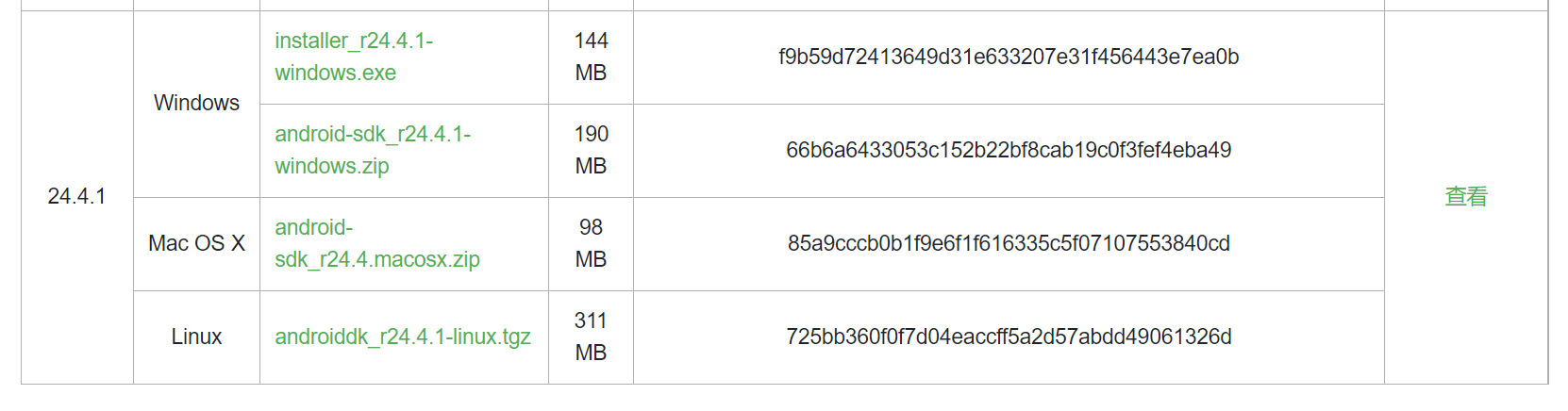Image resolution: width=1568 pixels, height=411 pixels.
Task: Click the 311 MB size cell
Action: point(591,337)
